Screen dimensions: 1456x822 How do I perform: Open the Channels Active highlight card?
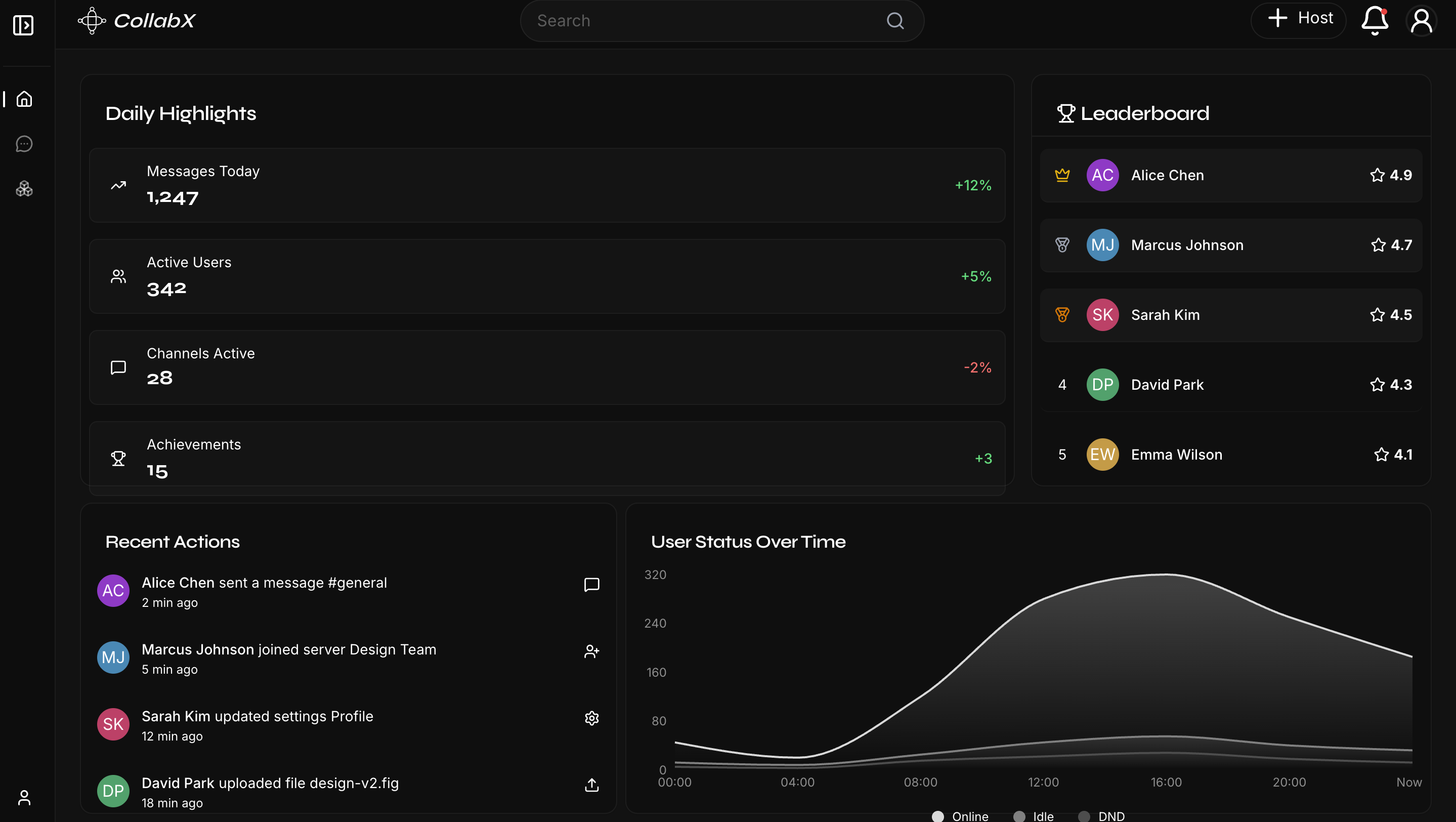pos(546,367)
